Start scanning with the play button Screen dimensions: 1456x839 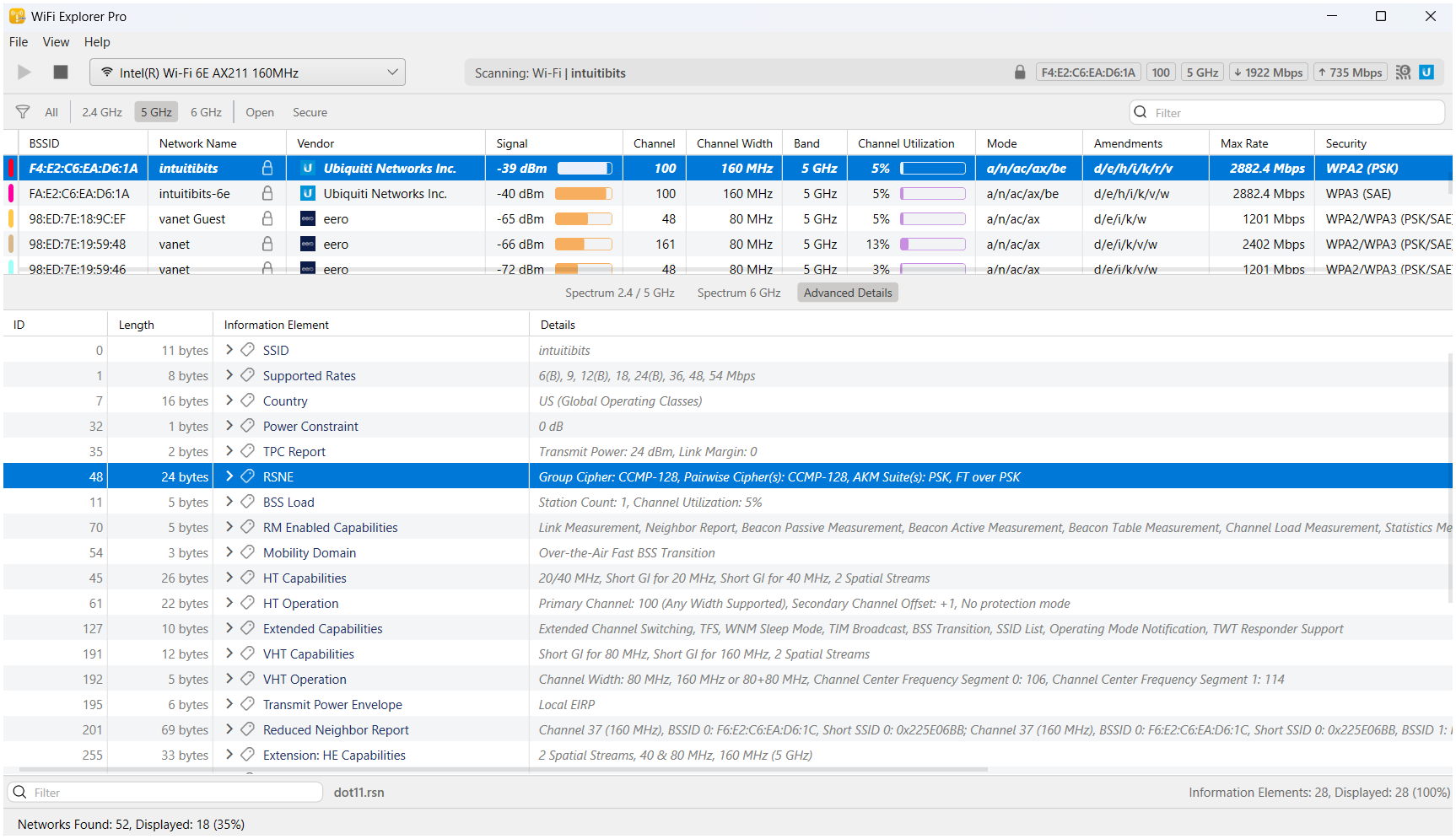(24, 73)
